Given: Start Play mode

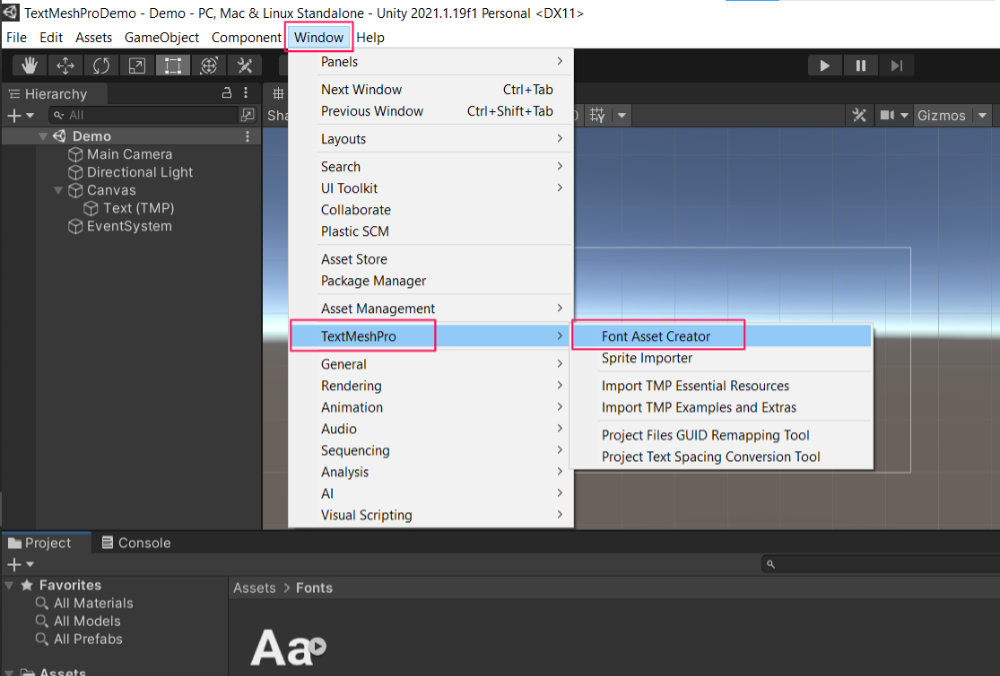Looking at the screenshot, I should (x=825, y=66).
